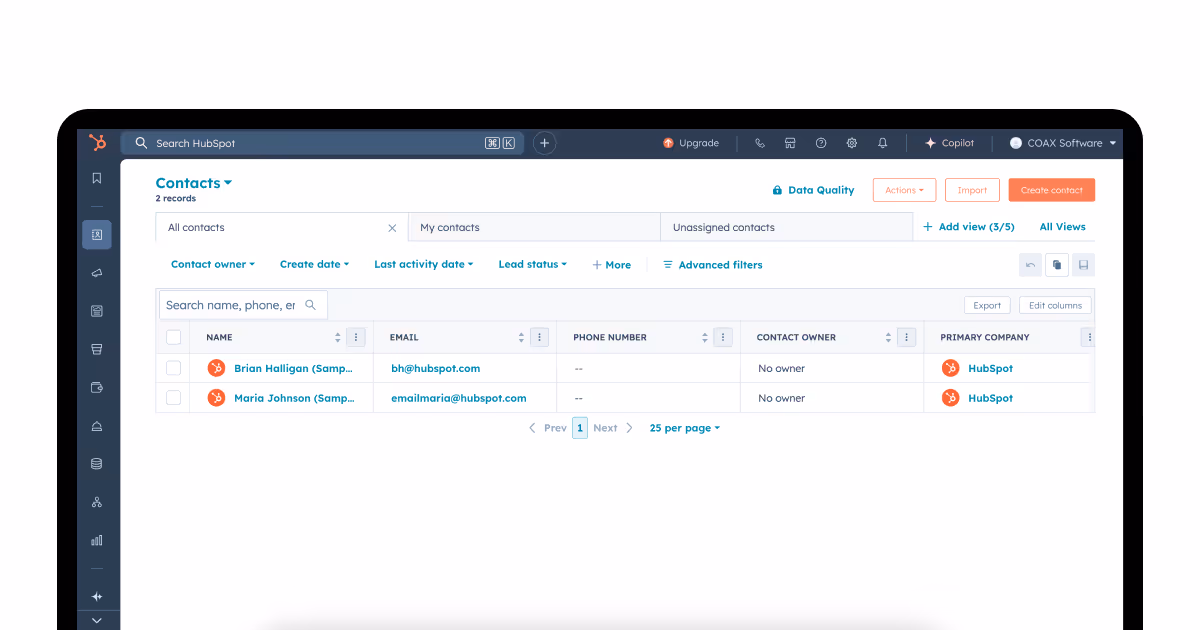Viewport: 1200px width, 630px height.
Task: Open the Marketing megaphone sidebar icon
Action: pos(97,273)
